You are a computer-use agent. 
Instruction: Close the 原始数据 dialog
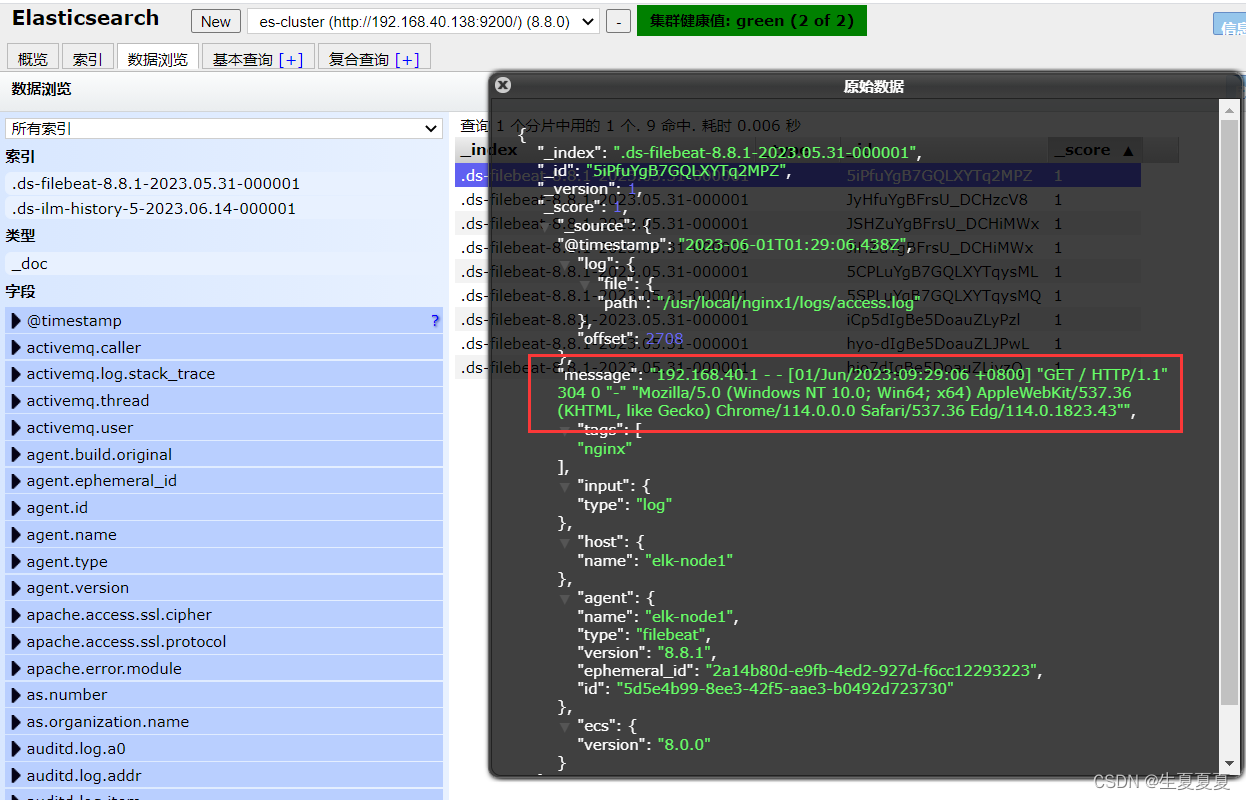(x=503, y=86)
